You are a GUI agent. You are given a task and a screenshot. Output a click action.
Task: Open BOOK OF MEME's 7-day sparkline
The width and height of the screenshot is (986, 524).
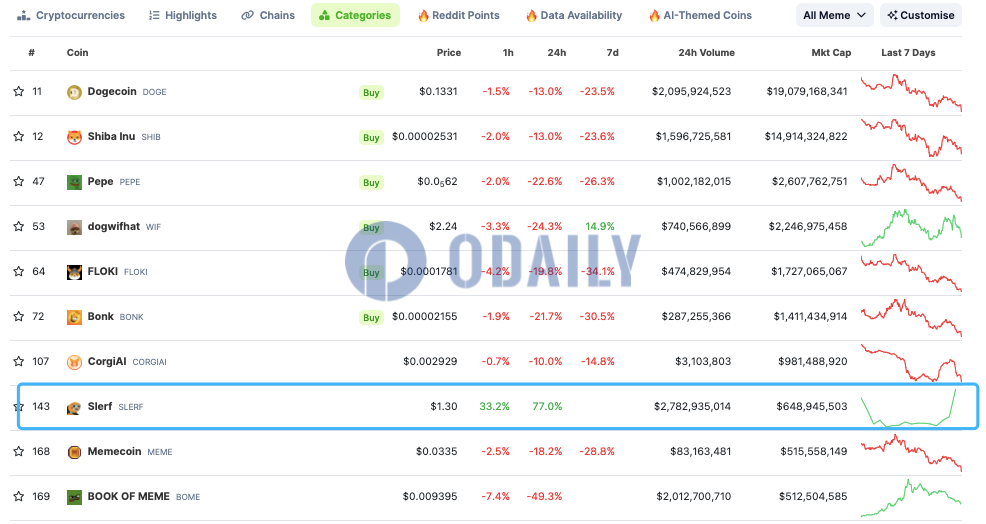(911, 498)
